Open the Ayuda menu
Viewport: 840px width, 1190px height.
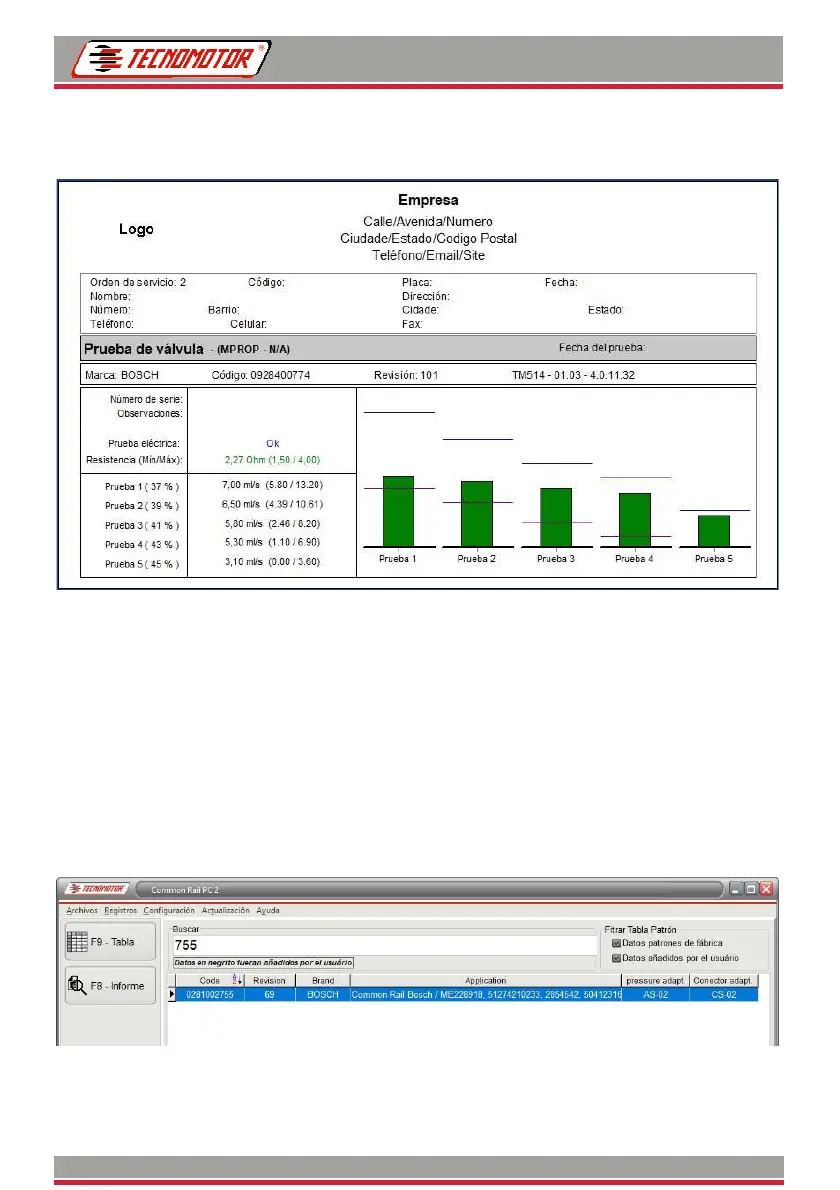click(268, 911)
